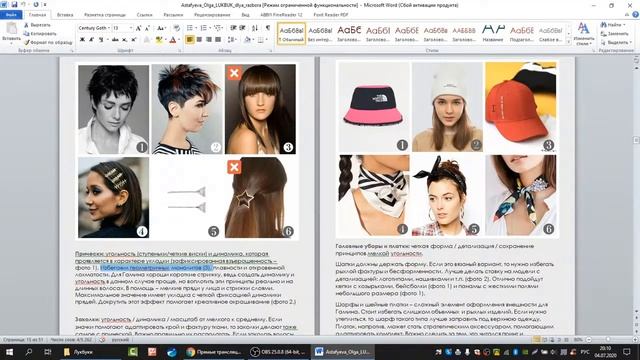The image size is (640, 360).
Task: Switch to Insert (Вставка) tab
Action: point(65,15)
